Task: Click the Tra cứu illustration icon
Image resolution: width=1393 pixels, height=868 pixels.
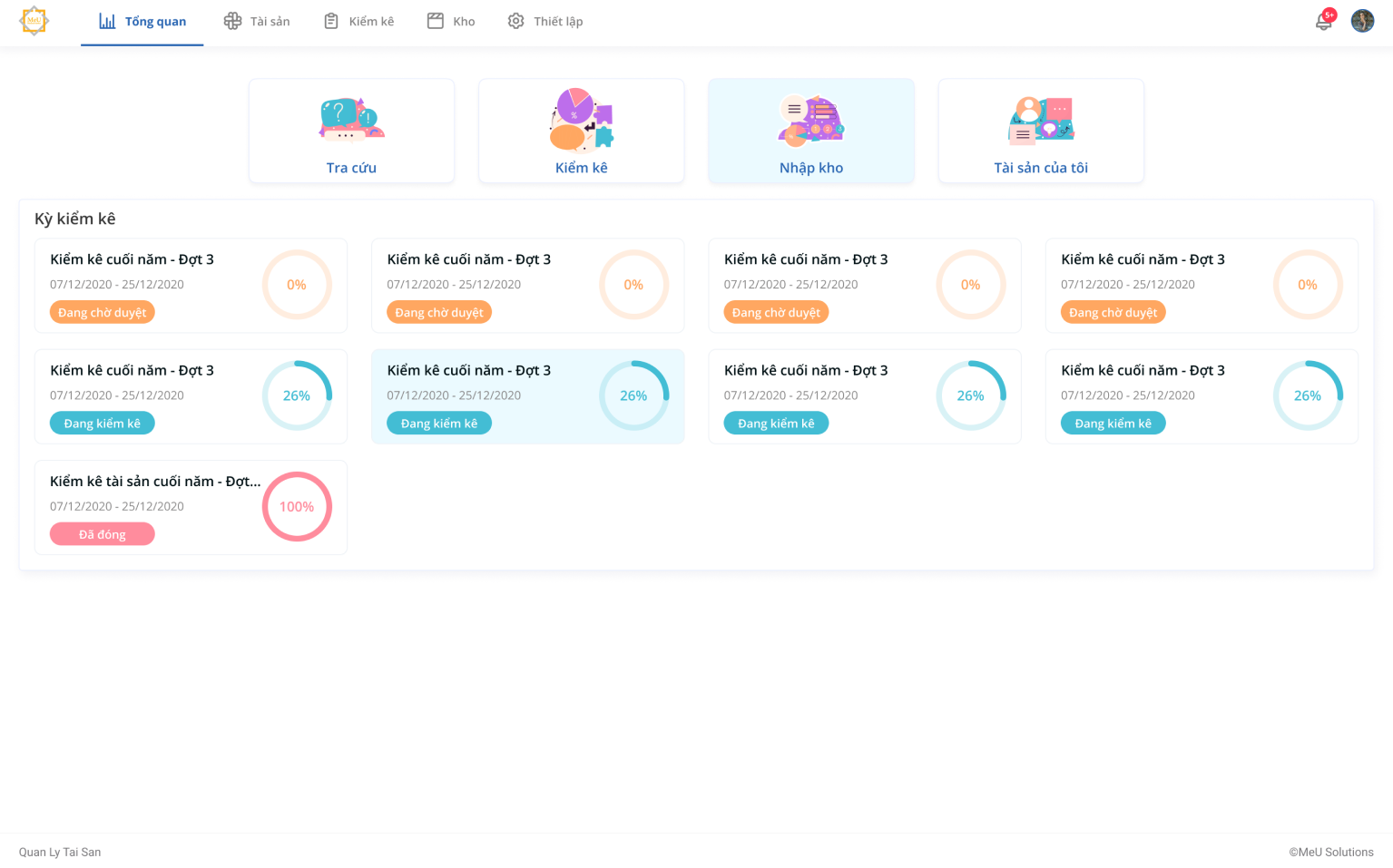Action: click(x=351, y=119)
